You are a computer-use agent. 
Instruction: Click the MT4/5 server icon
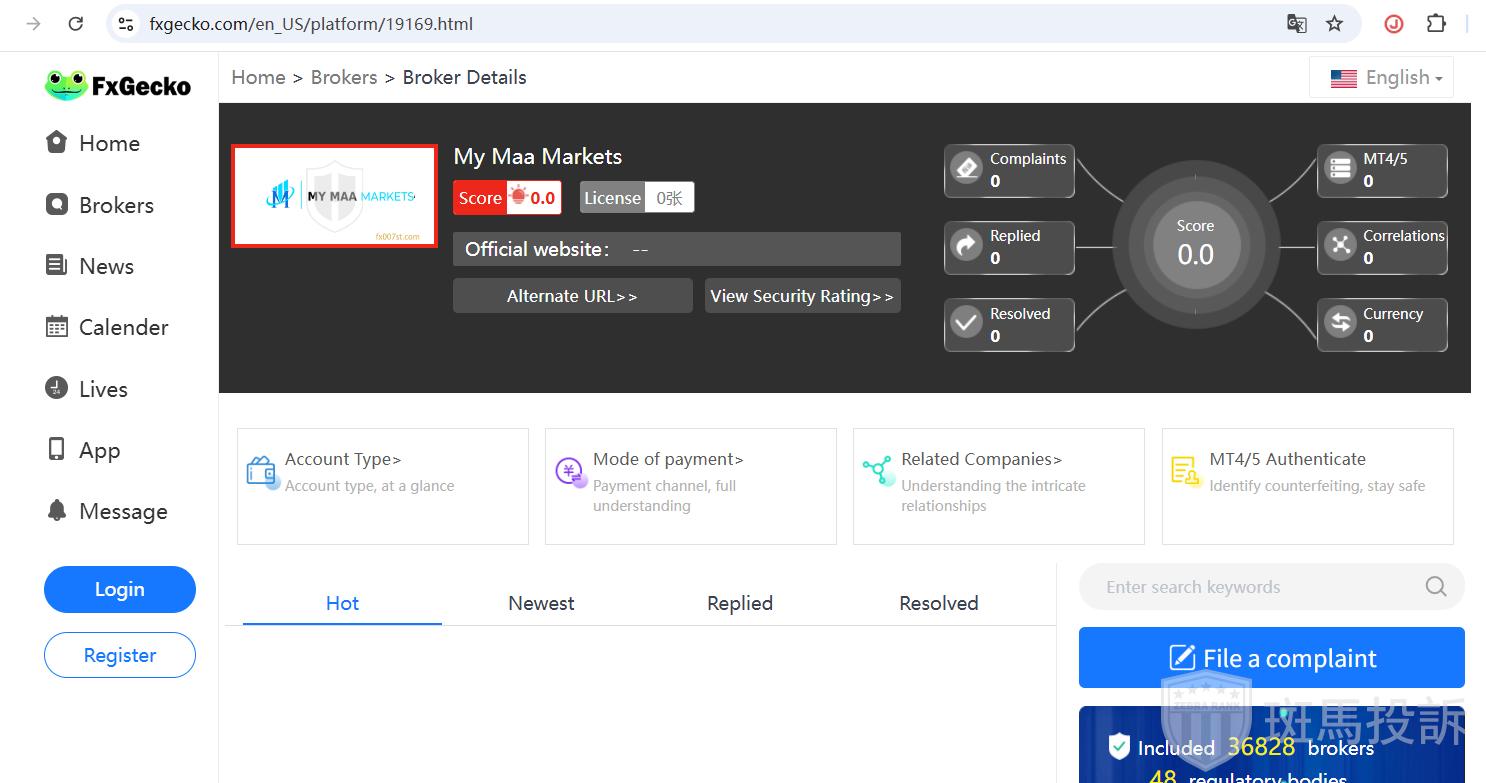[x=1340, y=169]
